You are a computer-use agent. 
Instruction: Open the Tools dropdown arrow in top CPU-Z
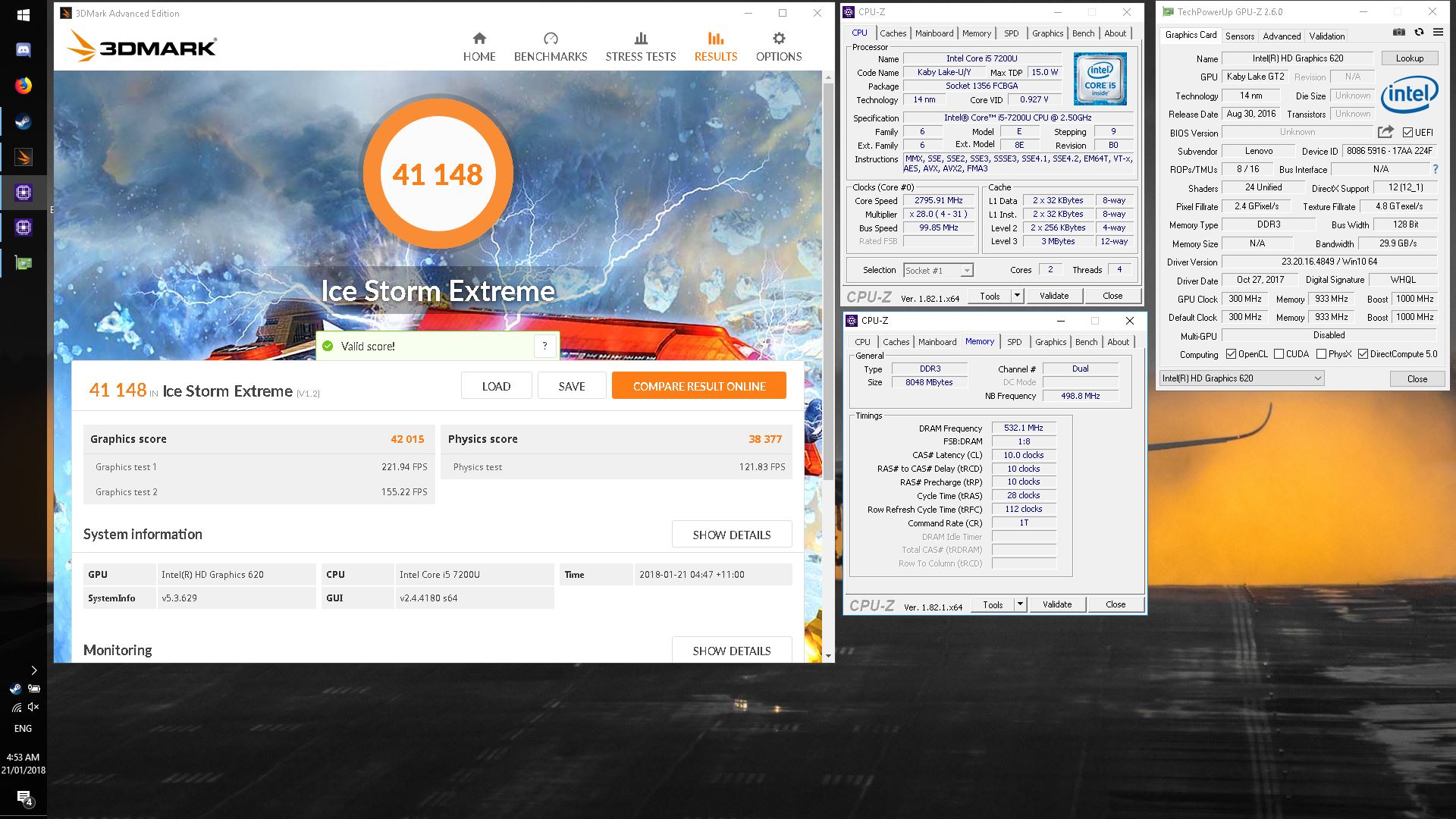pyautogui.click(x=1017, y=296)
